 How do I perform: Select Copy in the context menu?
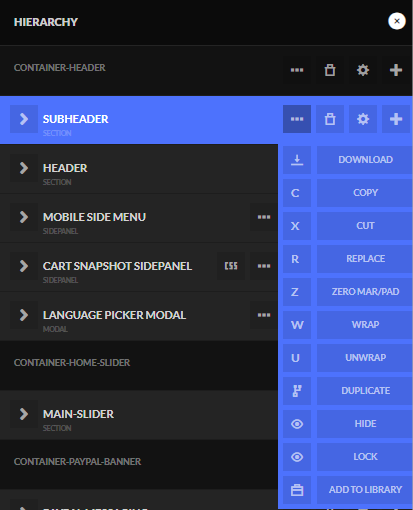pos(365,193)
